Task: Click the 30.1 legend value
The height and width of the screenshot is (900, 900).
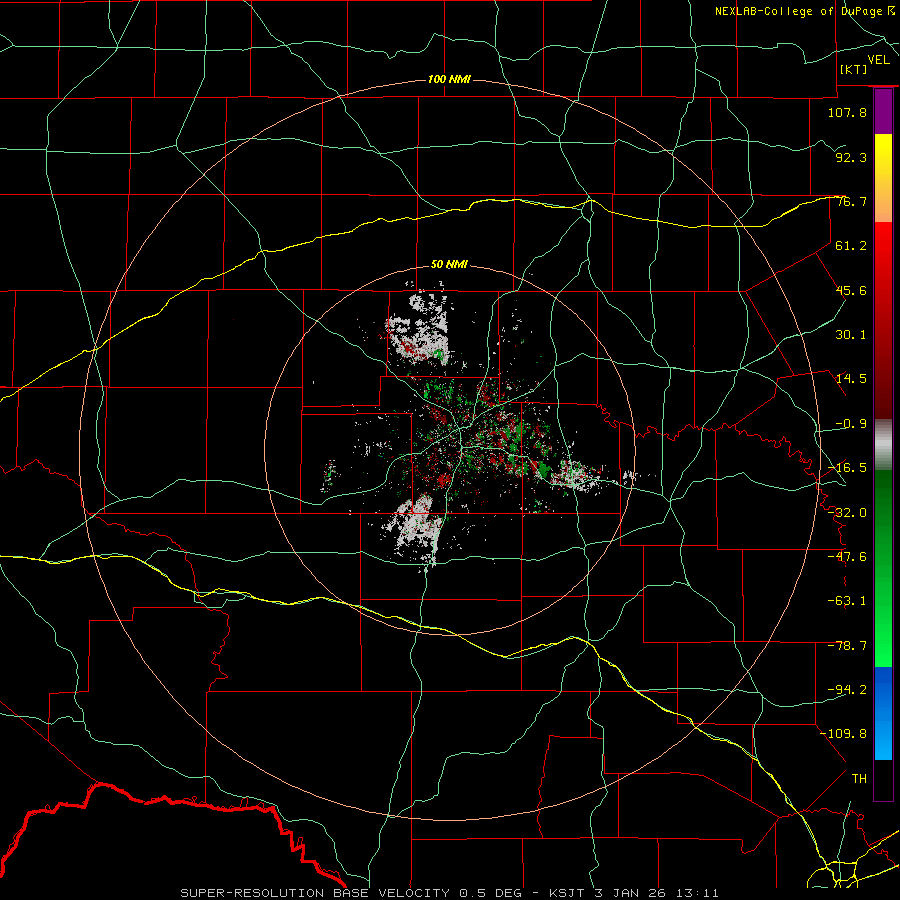Action: (x=851, y=335)
